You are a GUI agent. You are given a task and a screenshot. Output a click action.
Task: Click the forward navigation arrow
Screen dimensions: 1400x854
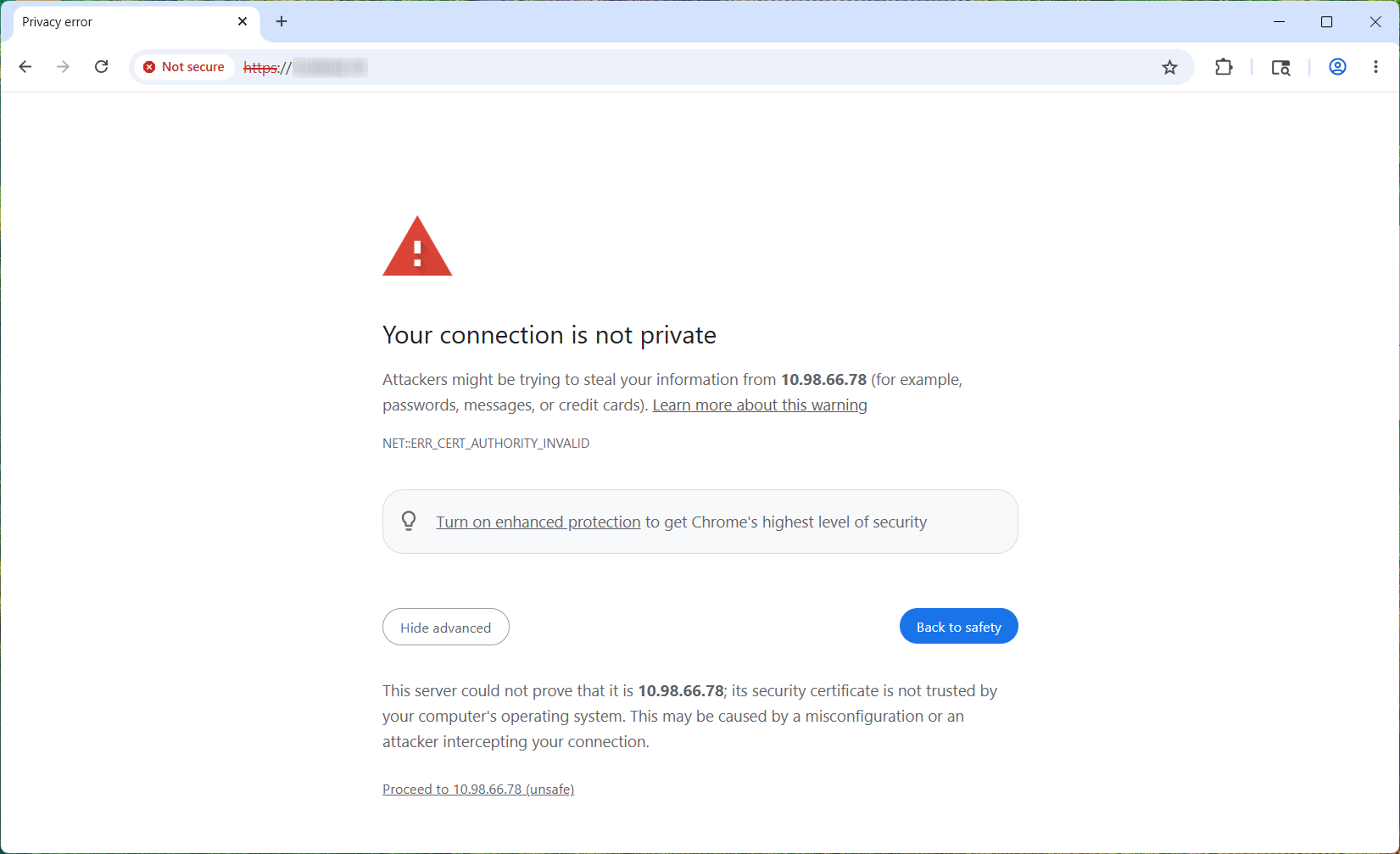click(x=63, y=67)
